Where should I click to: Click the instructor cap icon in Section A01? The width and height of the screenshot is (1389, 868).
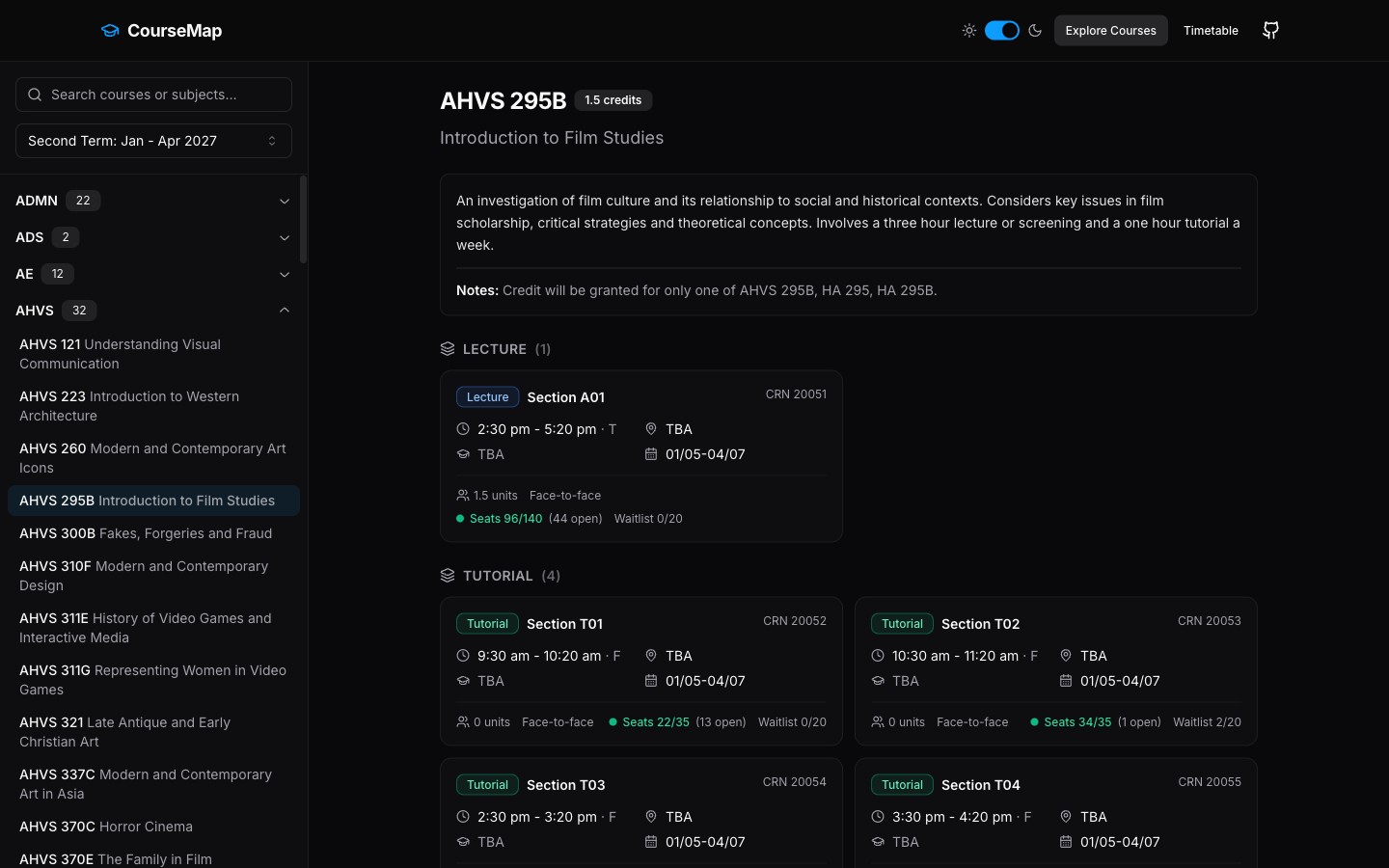pos(463,454)
